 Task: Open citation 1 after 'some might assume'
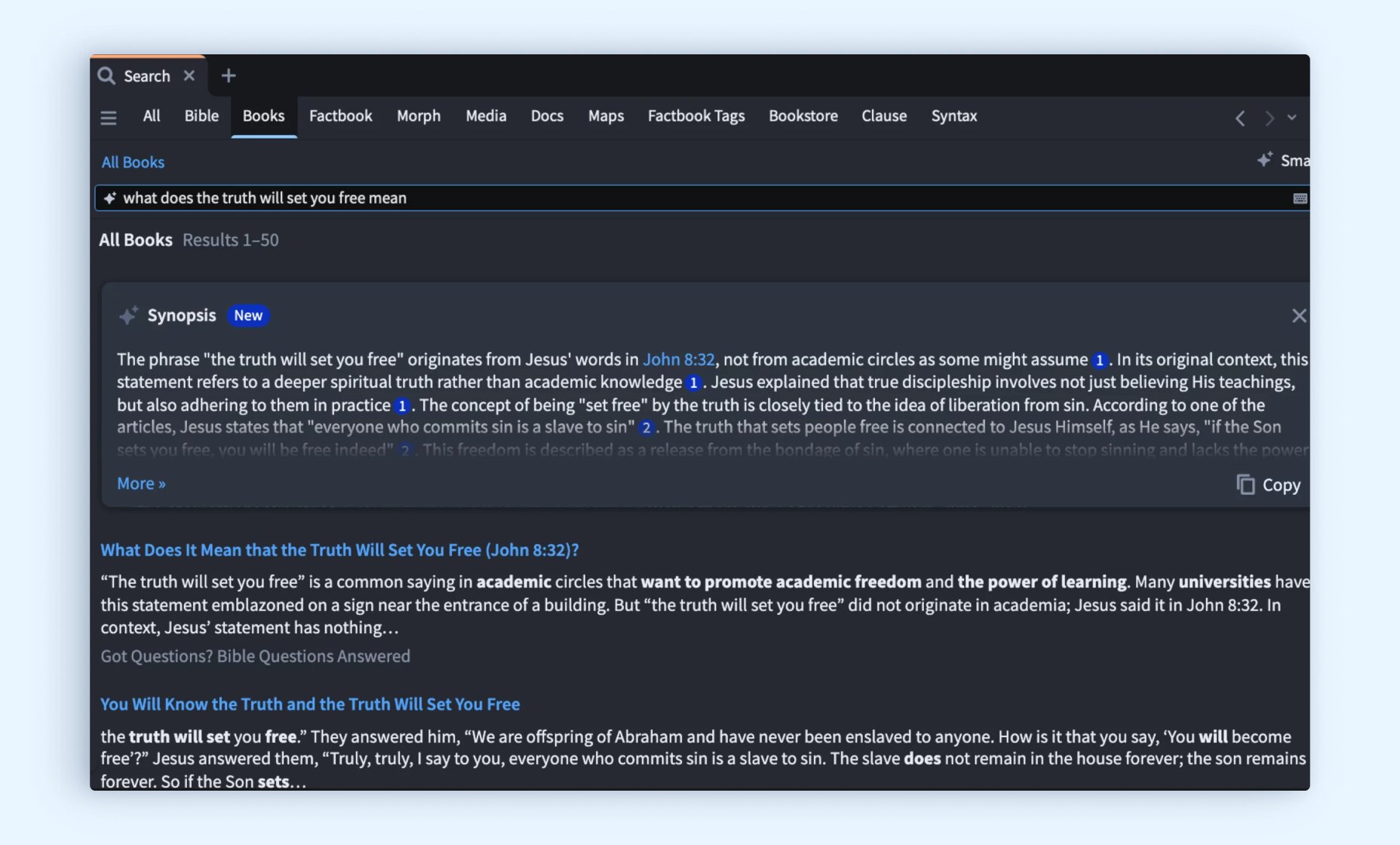(x=1100, y=360)
